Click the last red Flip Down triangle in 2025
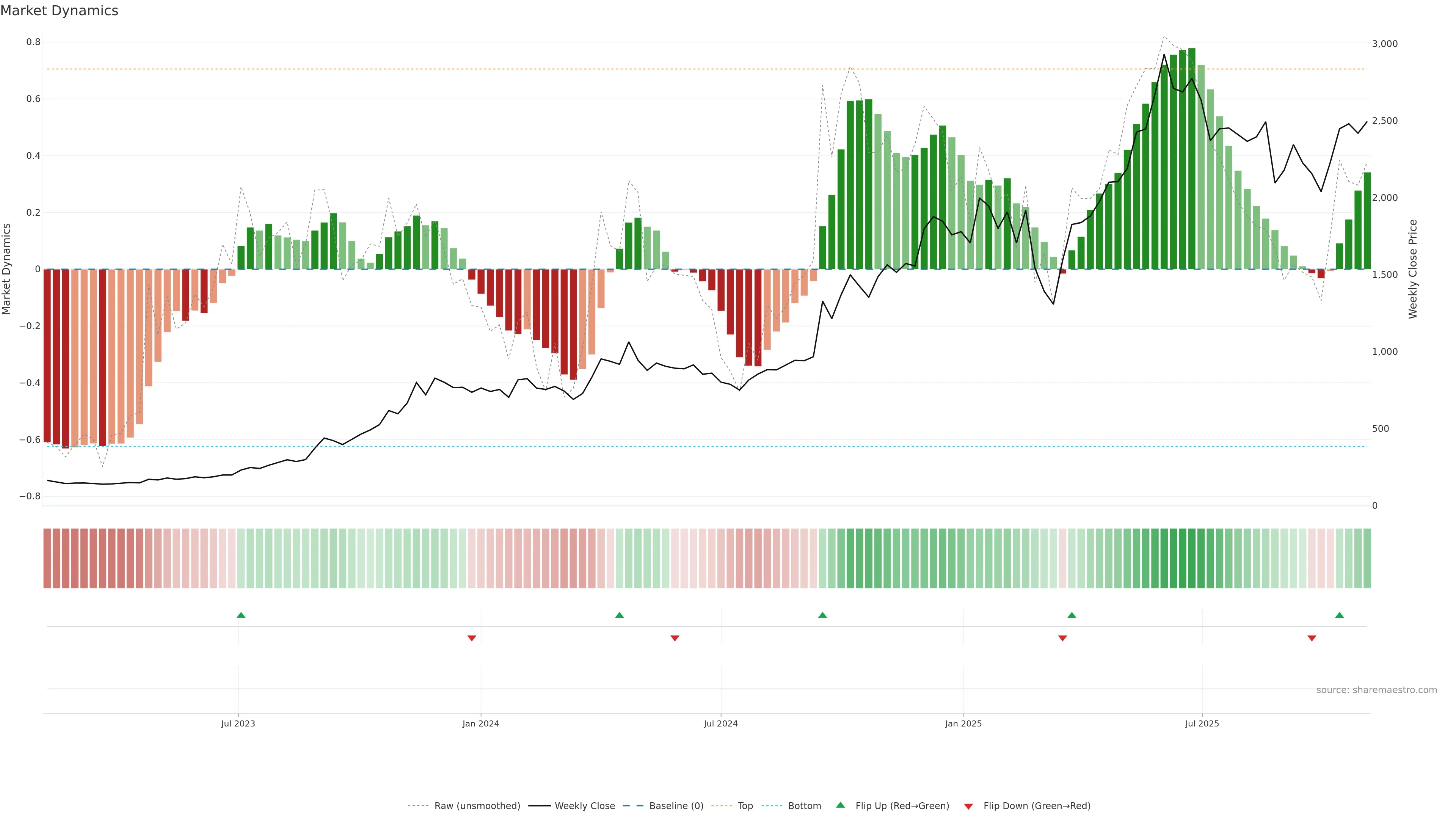The width and height of the screenshot is (1456, 819). point(1311,638)
